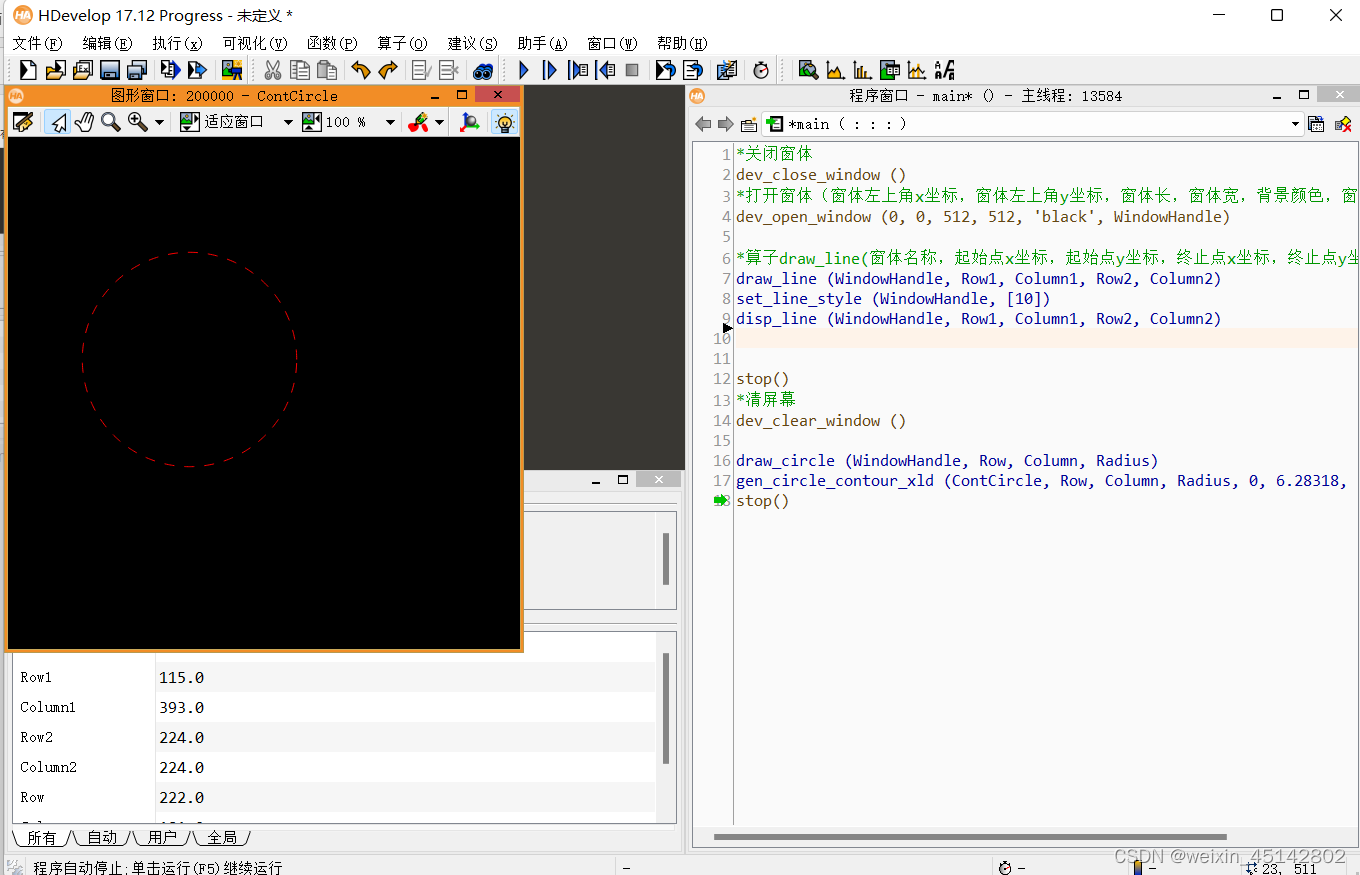This screenshot has height=875, width=1360.
Task: Click the procedure interface icon beside arrows
Action: pos(749,124)
